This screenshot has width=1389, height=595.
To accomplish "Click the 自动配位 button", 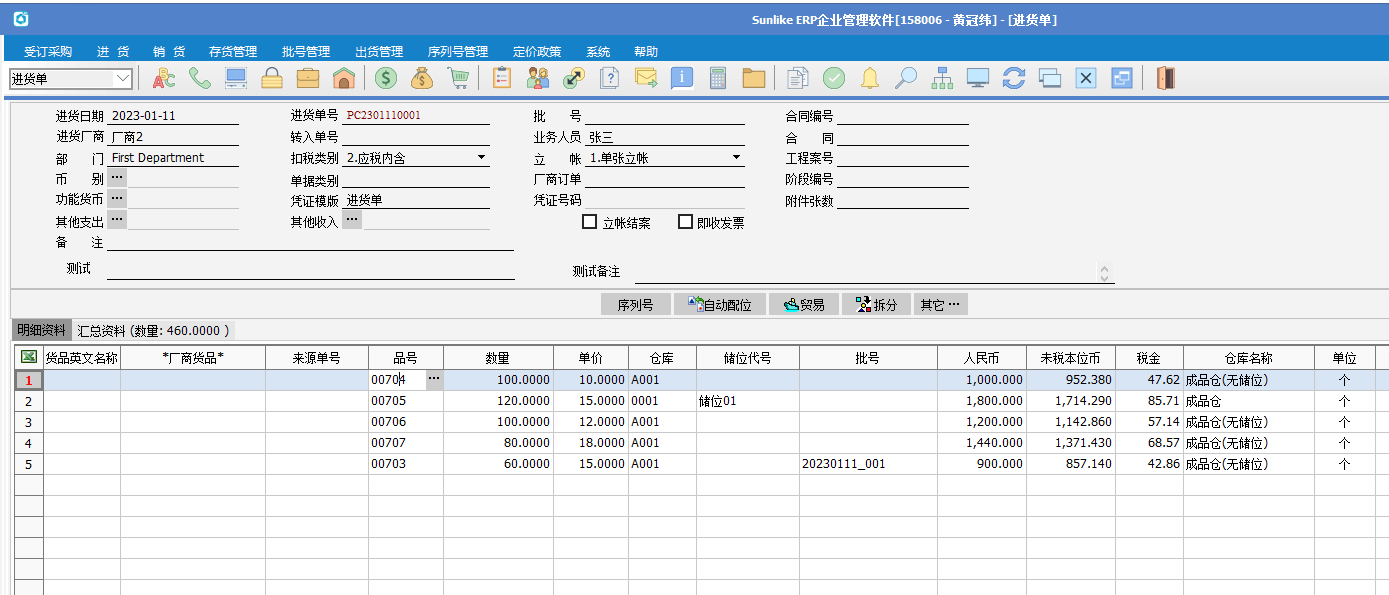I will [x=719, y=305].
